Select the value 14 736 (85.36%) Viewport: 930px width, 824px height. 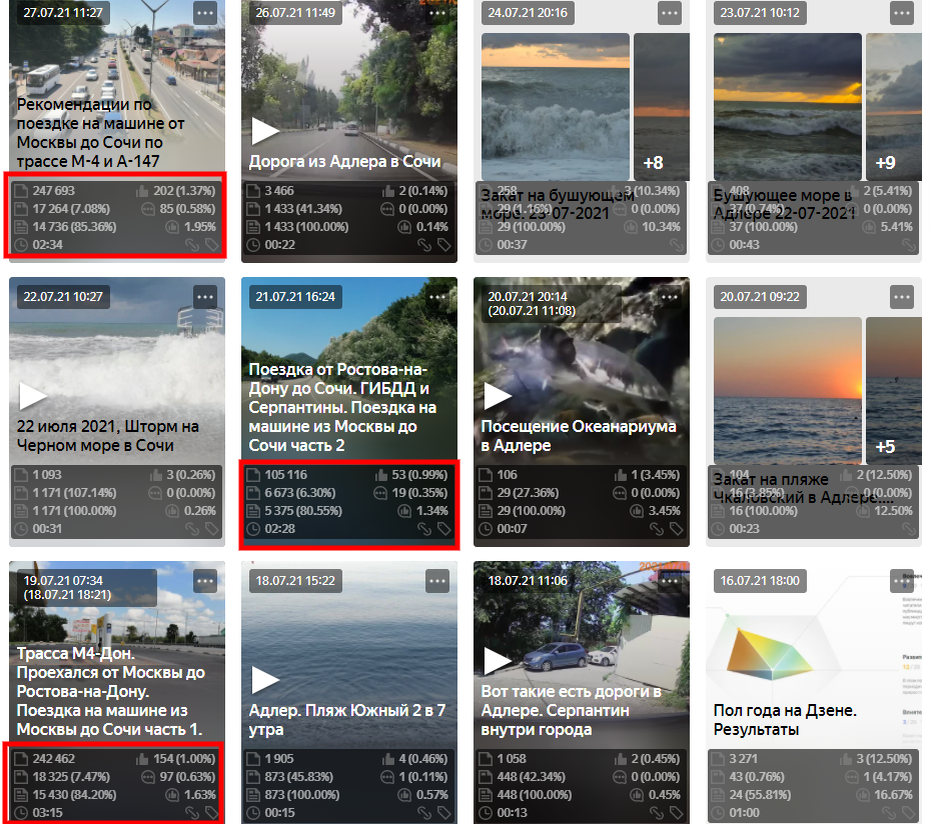point(74,227)
